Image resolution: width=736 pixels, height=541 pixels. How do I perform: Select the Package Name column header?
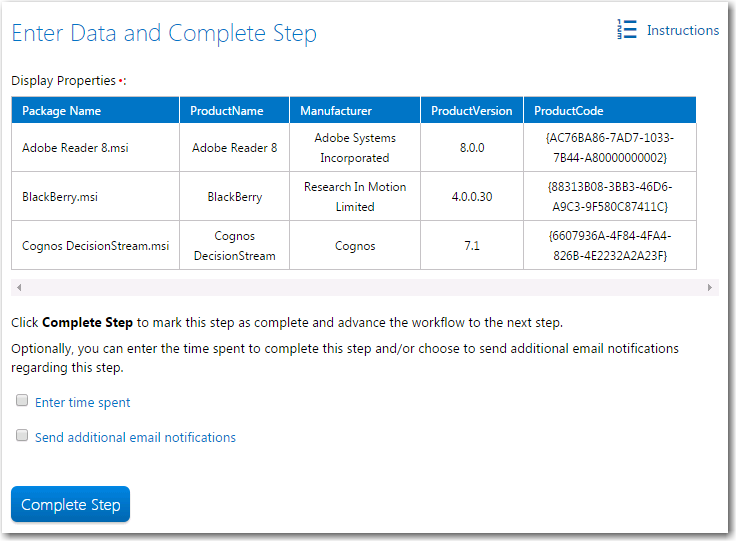click(x=95, y=110)
